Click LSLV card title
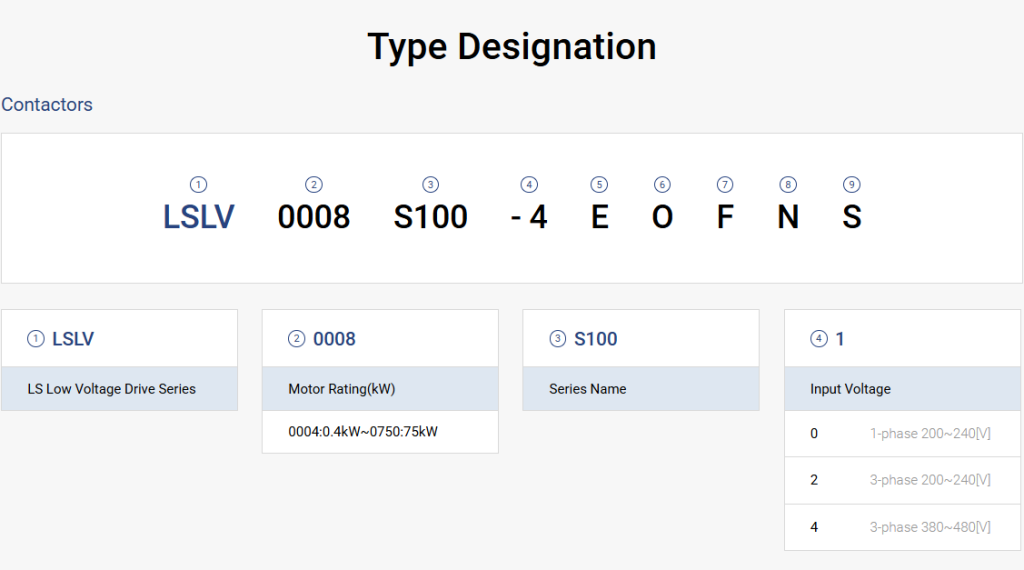 73,339
